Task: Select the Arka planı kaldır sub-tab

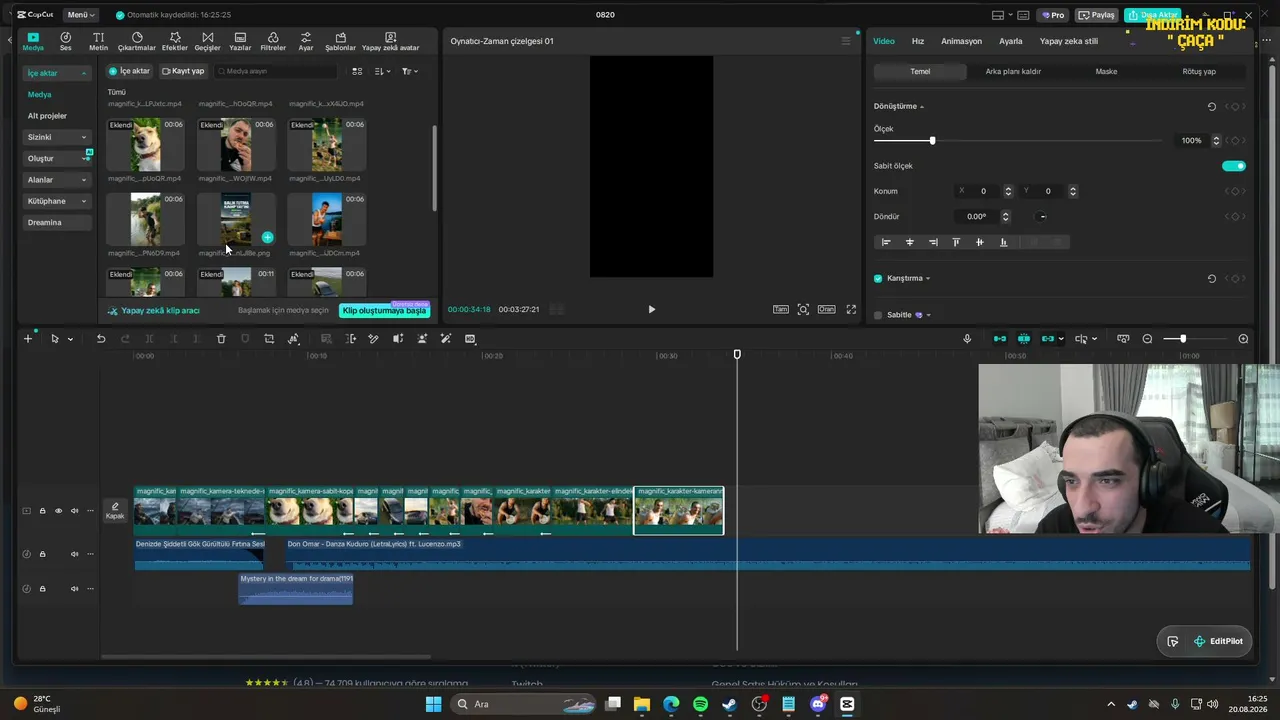Action: tap(1013, 72)
